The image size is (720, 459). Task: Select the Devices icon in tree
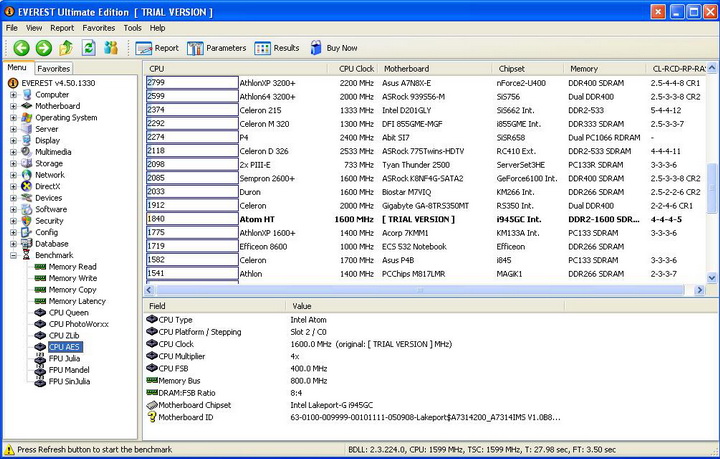[27, 198]
